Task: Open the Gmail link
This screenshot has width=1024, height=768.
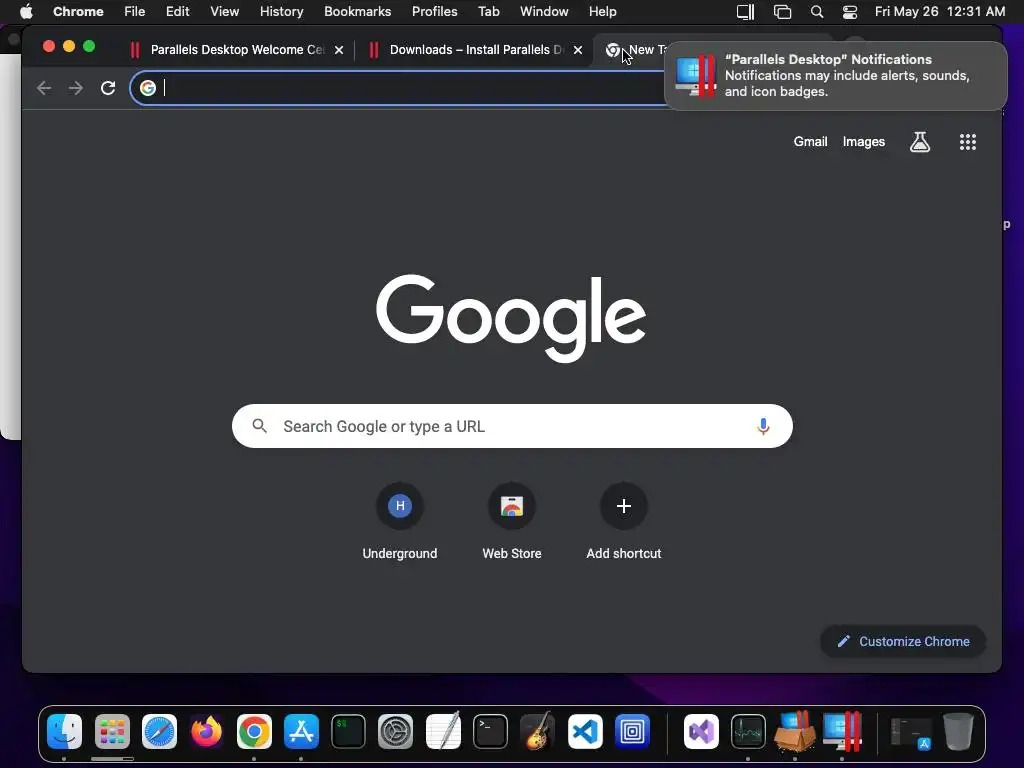Action: coord(810,142)
